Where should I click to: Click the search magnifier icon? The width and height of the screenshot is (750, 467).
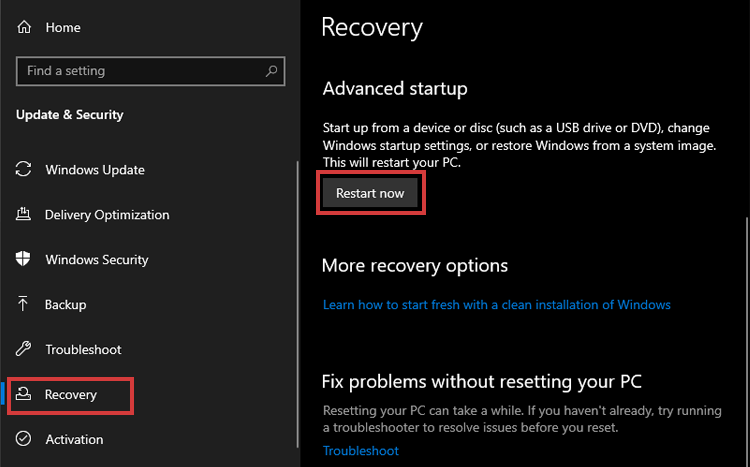click(x=271, y=71)
